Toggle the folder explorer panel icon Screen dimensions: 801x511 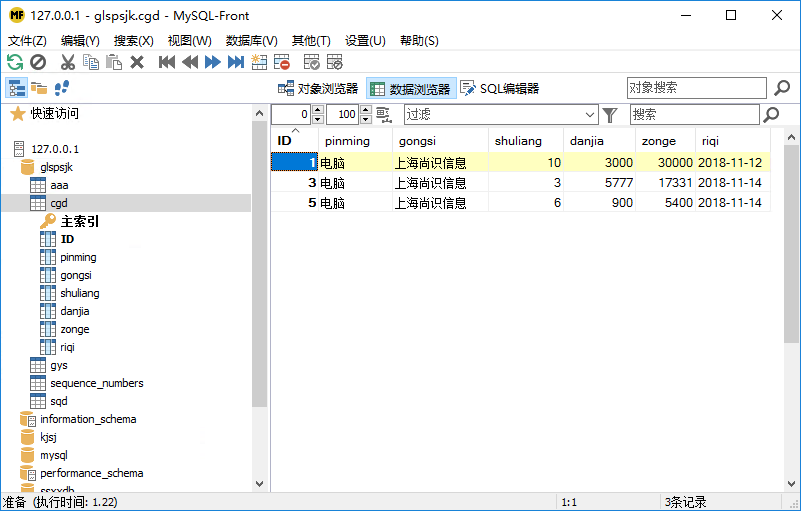coord(39,88)
